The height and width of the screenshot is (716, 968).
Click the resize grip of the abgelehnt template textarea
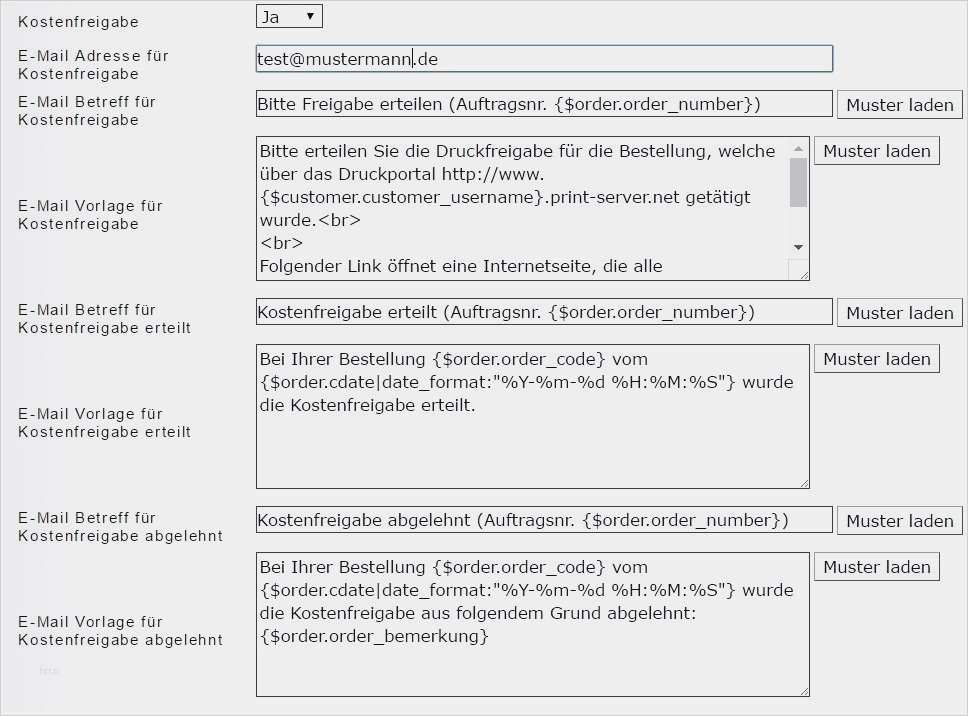[x=803, y=689]
